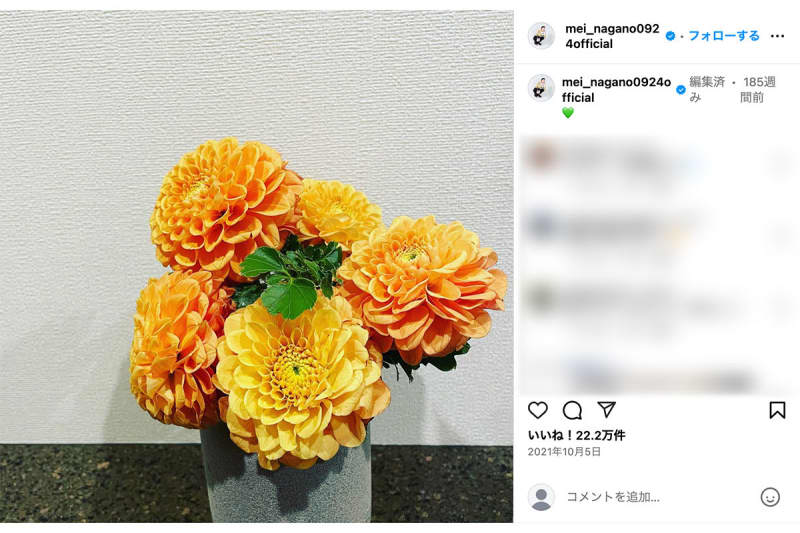
Task: Click the green heart emoji in caption
Action: coord(568,113)
